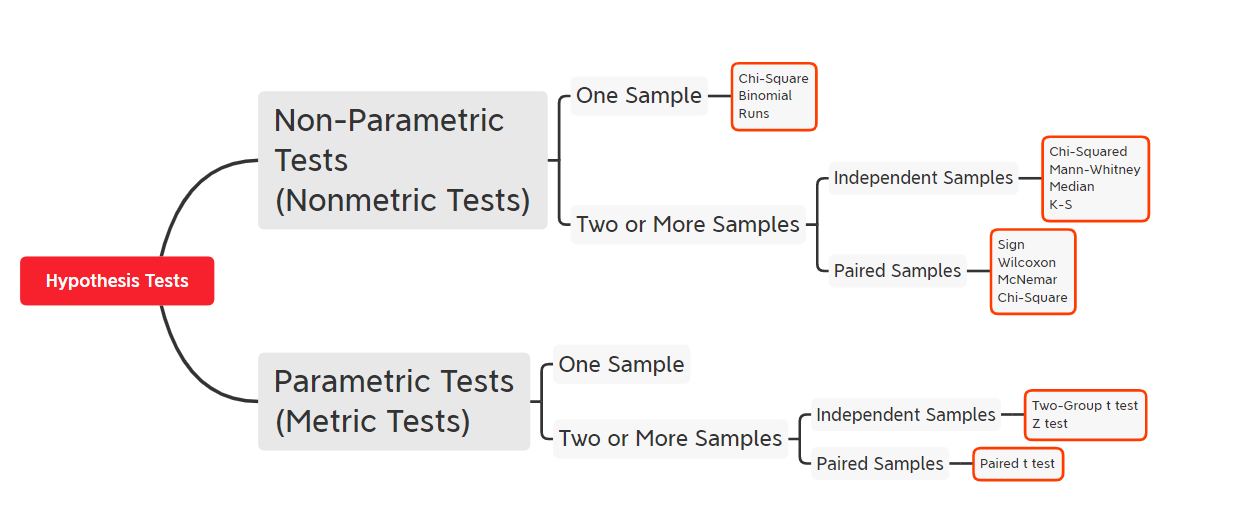
Task: Click the Z test text in parametric box
Action: (x=1050, y=424)
